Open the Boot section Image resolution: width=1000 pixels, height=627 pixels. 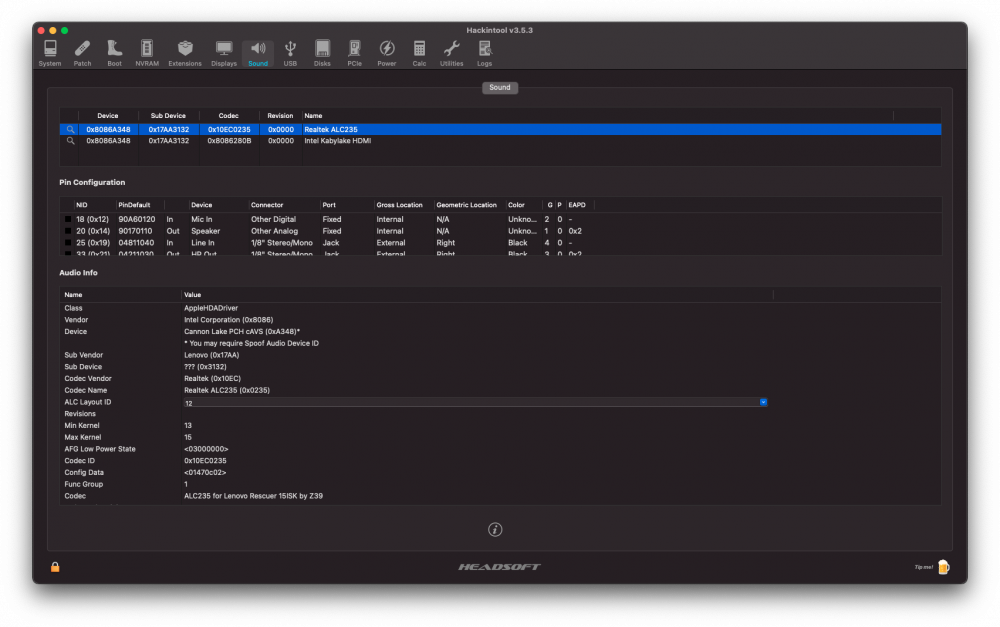click(x=114, y=54)
